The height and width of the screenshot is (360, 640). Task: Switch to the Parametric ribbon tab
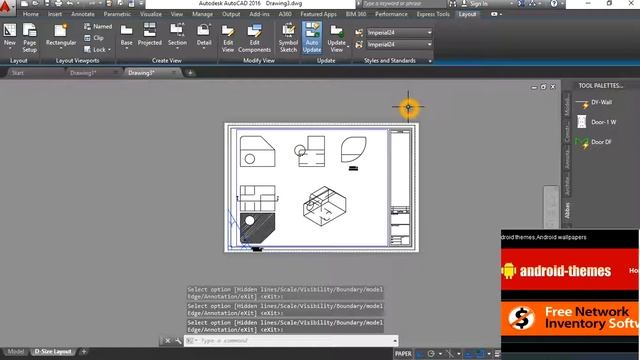tap(117, 14)
